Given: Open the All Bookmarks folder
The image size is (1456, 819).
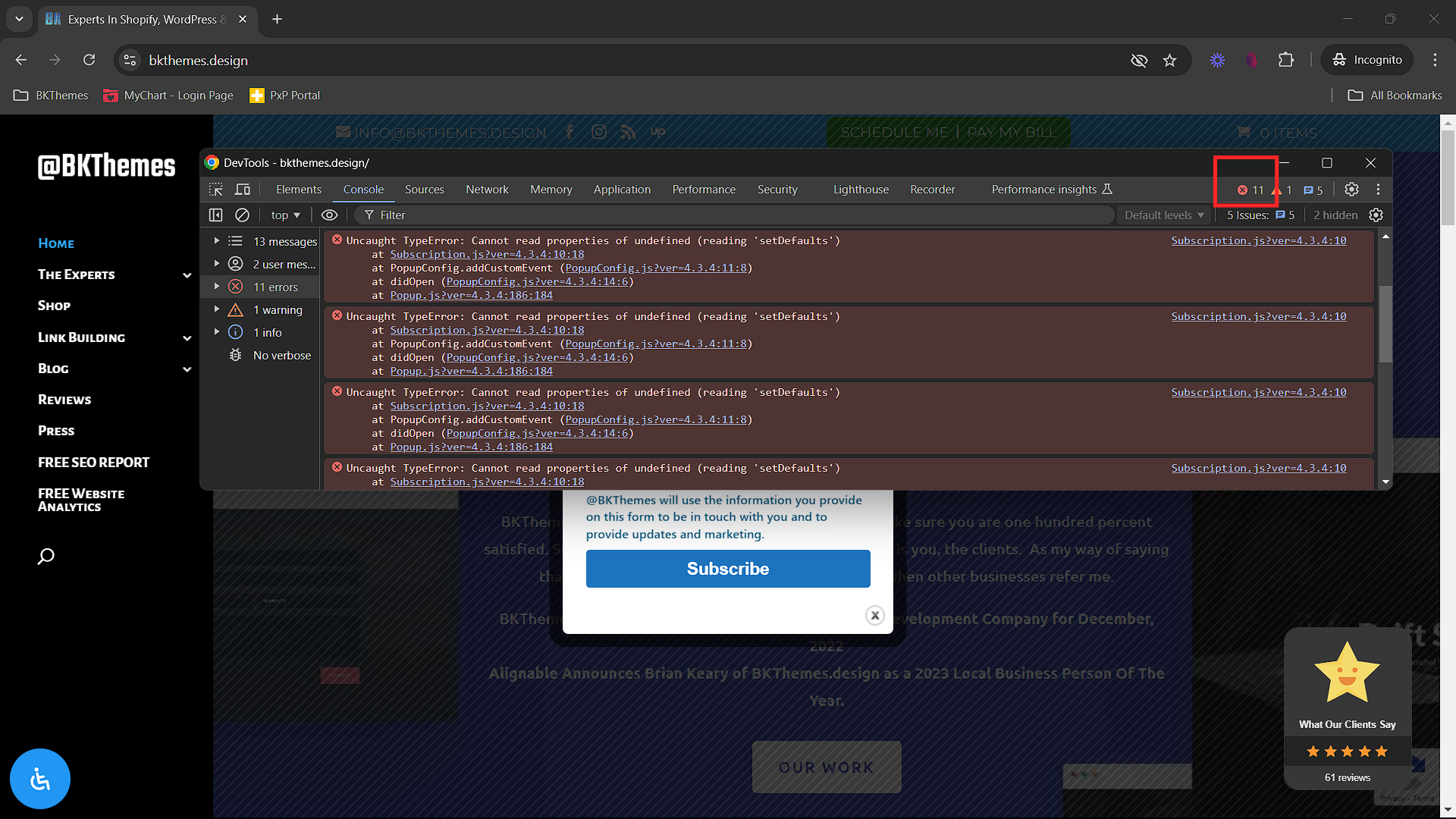Looking at the screenshot, I should (1395, 96).
